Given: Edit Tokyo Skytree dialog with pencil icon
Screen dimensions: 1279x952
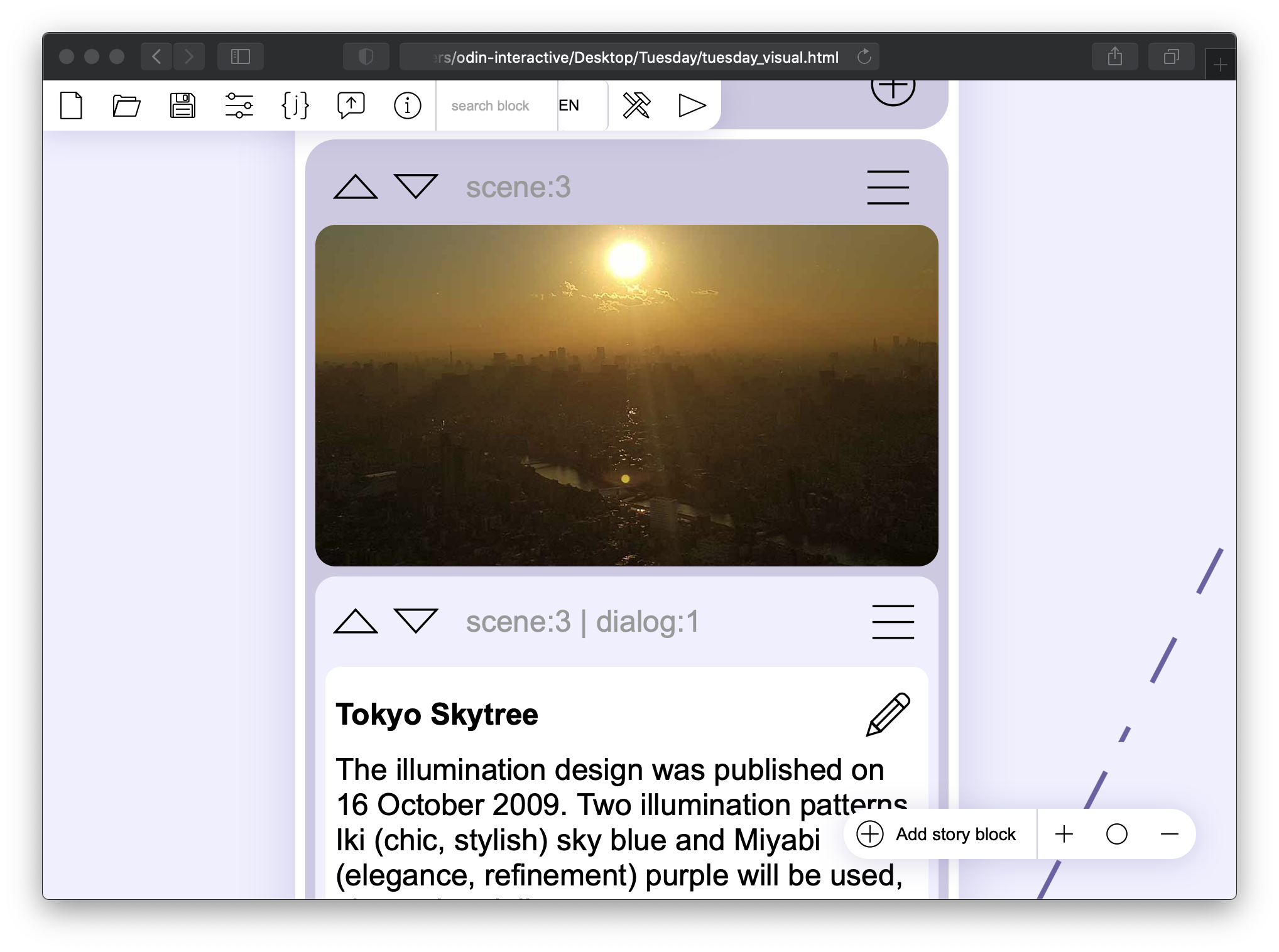Looking at the screenshot, I should pos(888,715).
